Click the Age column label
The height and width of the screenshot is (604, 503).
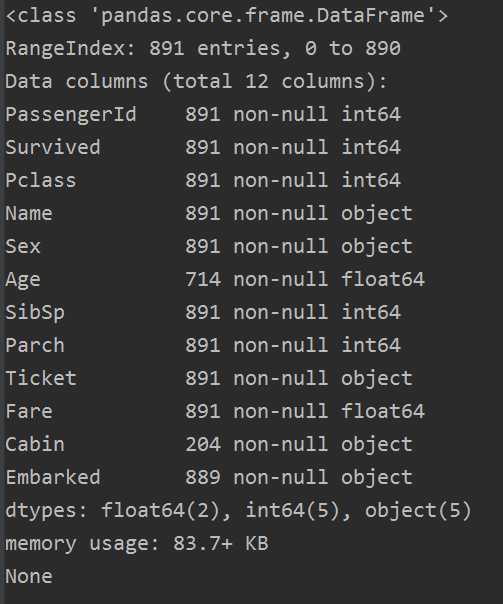tap(23, 280)
